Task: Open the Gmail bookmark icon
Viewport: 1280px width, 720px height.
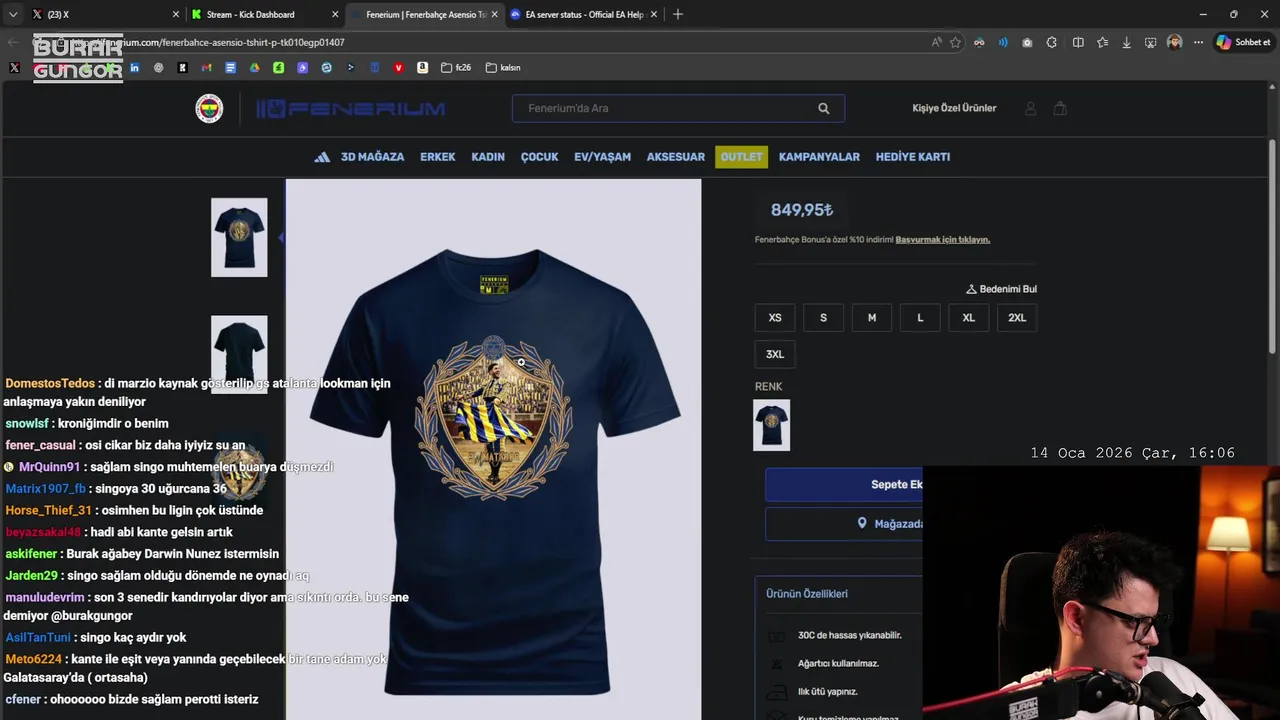Action: [x=206, y=68]
